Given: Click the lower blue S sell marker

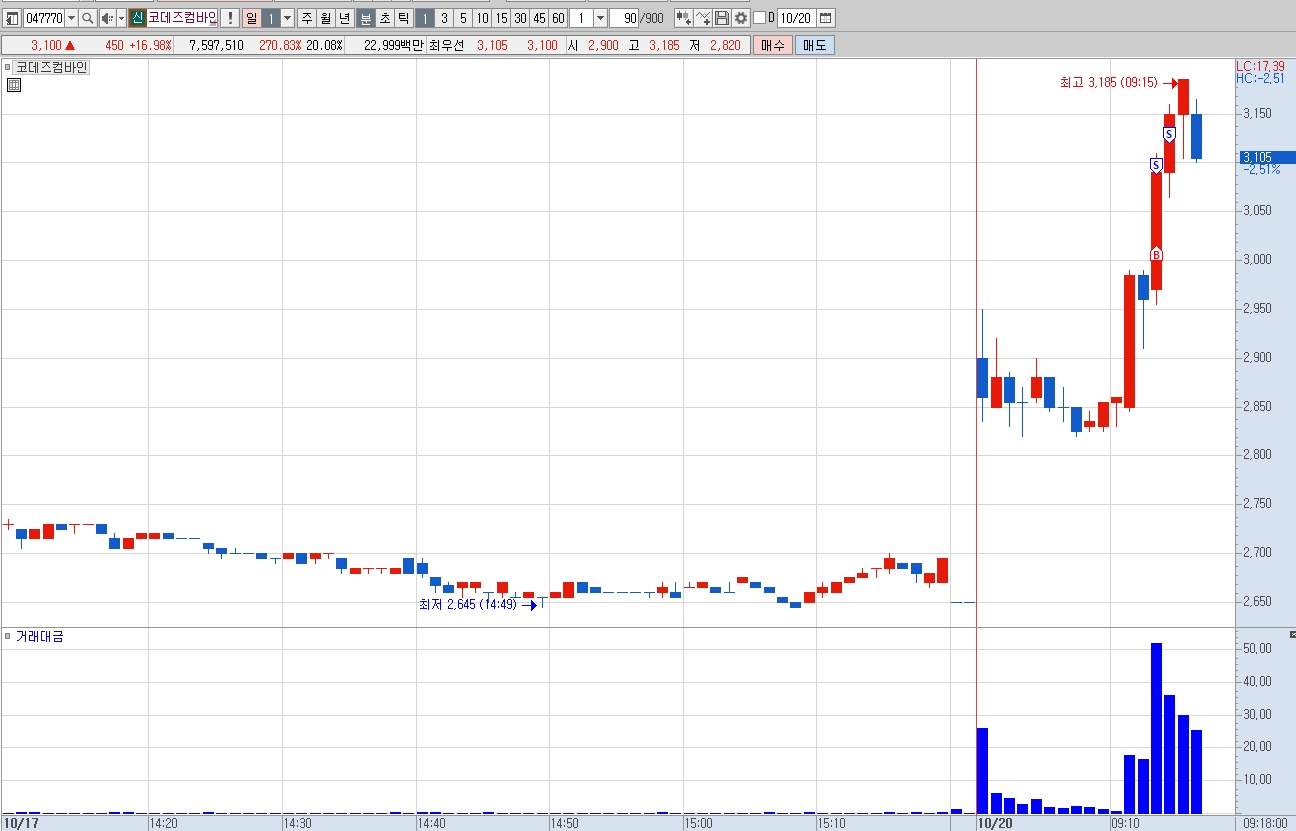Looking at the screenshot, I should (1156, 164).
